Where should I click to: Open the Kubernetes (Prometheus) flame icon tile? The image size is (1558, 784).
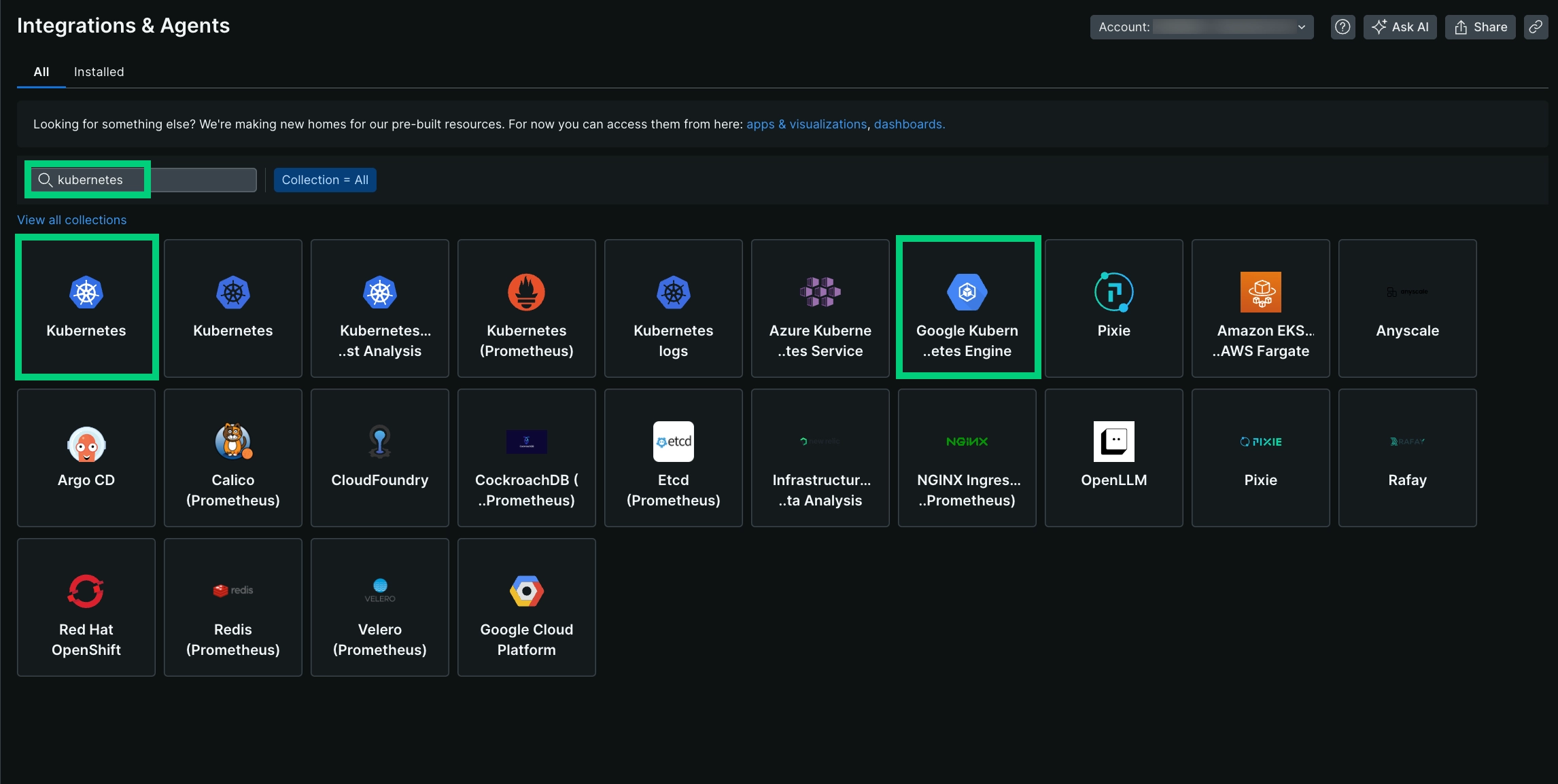(x=526, y=292)
